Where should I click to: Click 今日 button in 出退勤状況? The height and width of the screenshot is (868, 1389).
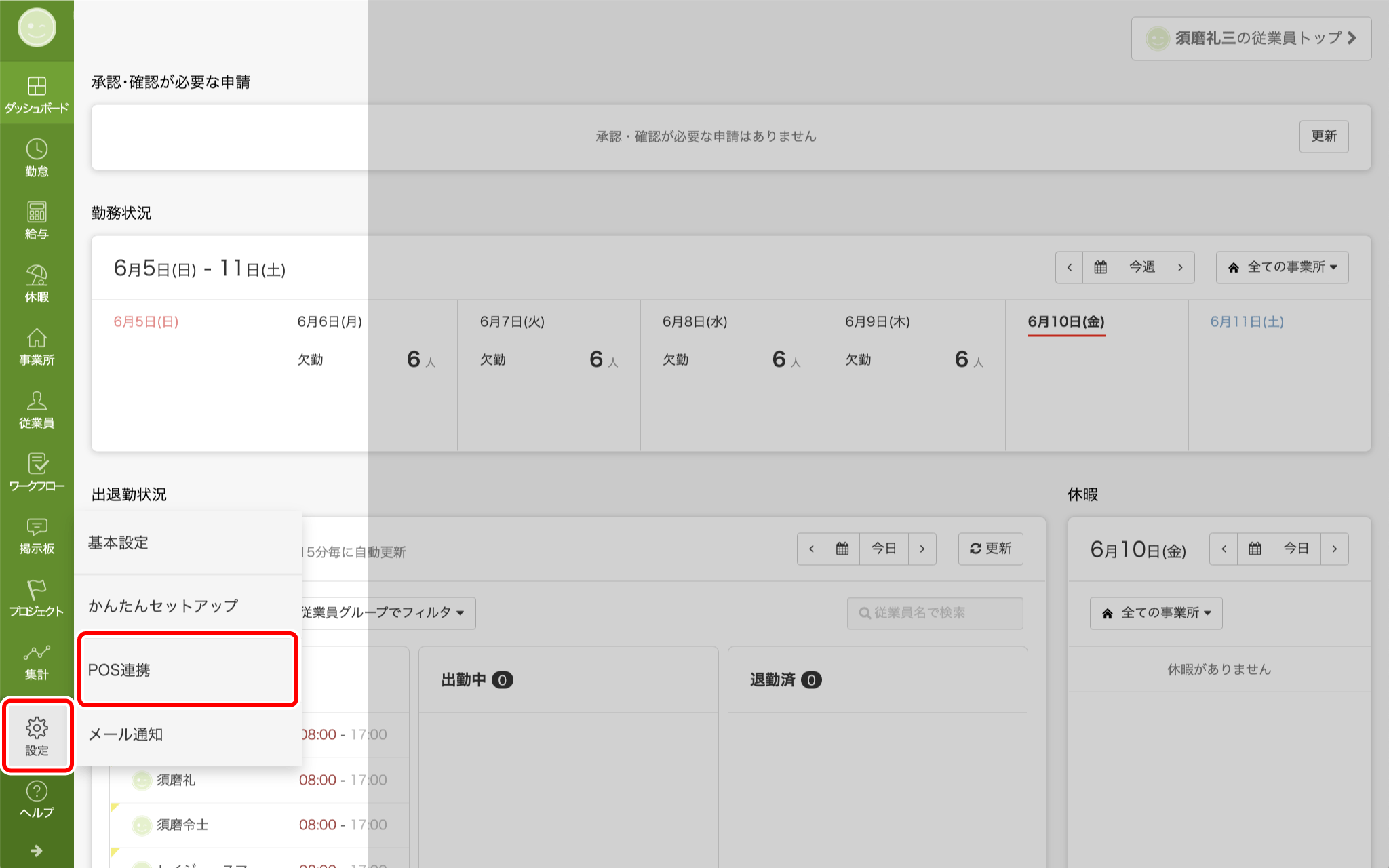tap(884, 549)
